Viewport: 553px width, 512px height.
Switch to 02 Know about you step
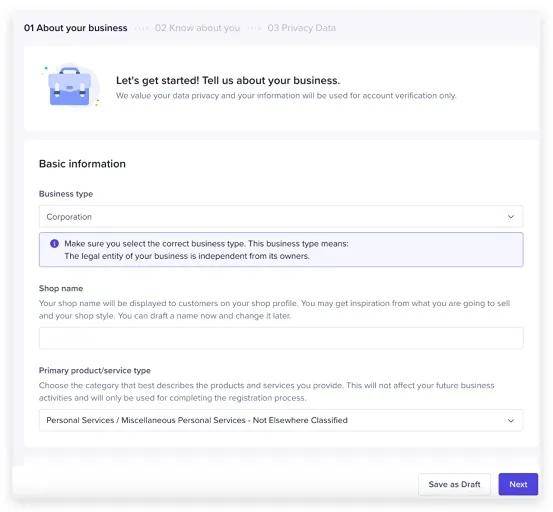197,28
